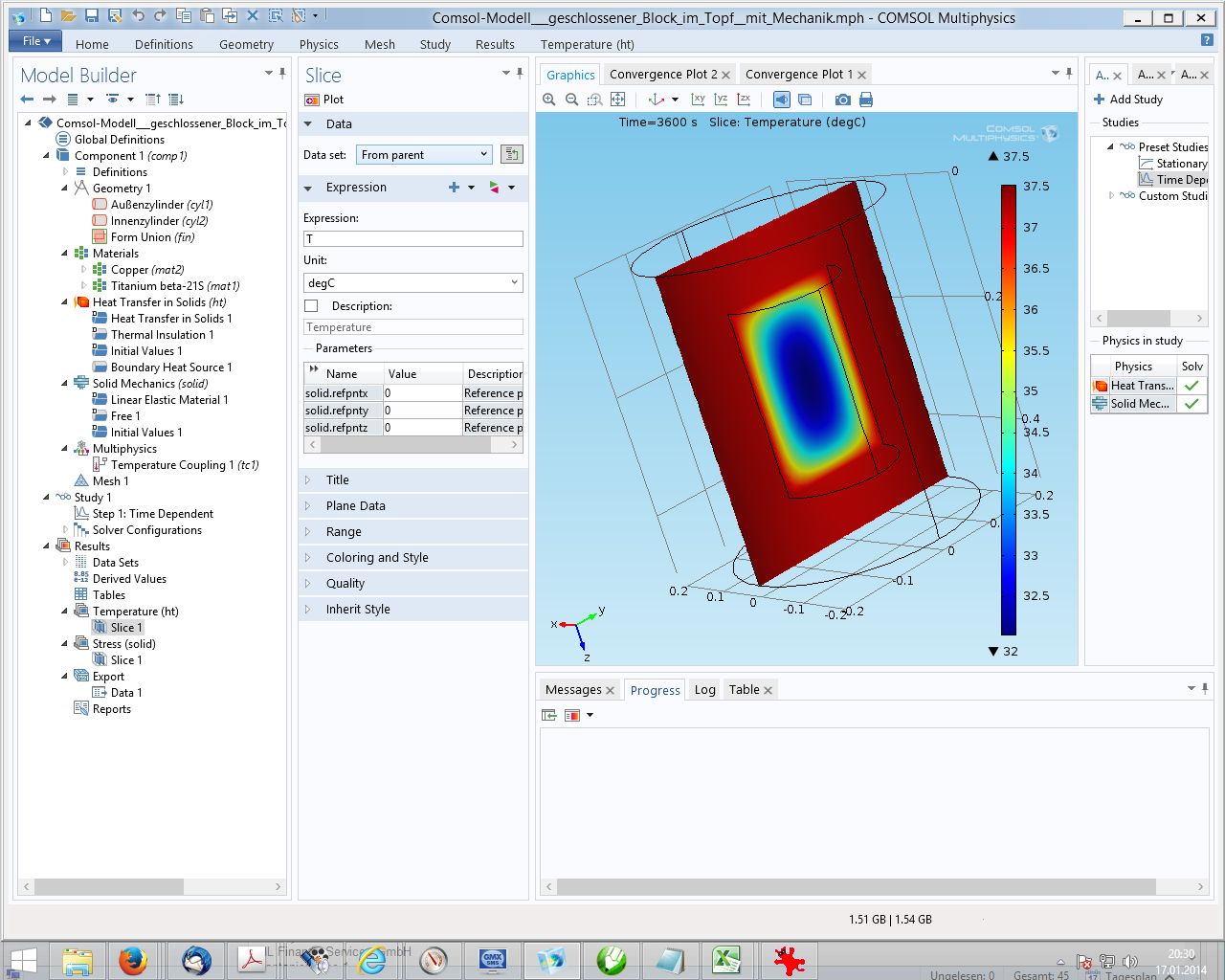Click the Save icon in quick access toolbar

pyautogui.click(x=92, y=16)
